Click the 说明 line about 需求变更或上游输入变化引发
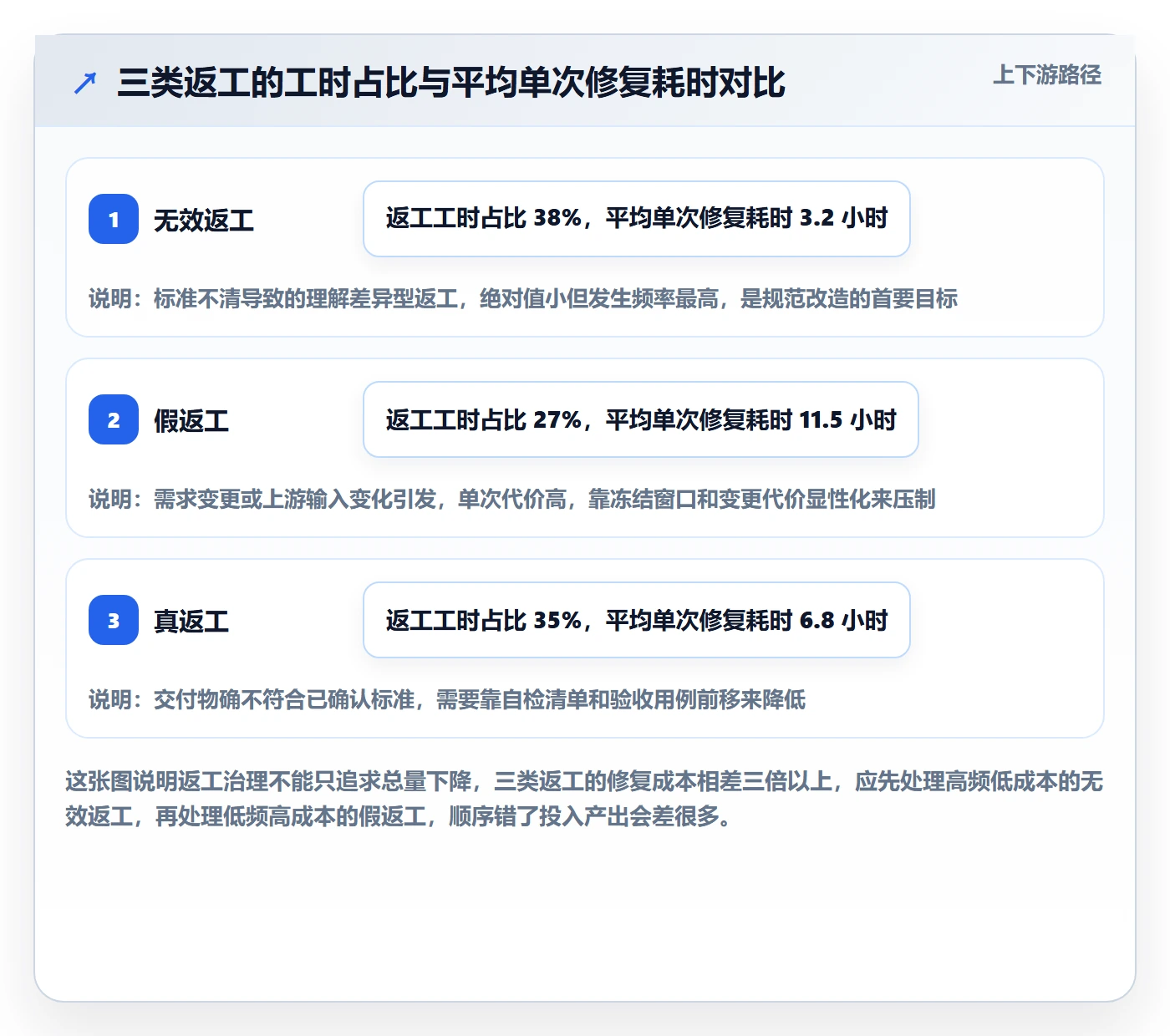This screenshot has width=1170, height=1036. point(512,499)
